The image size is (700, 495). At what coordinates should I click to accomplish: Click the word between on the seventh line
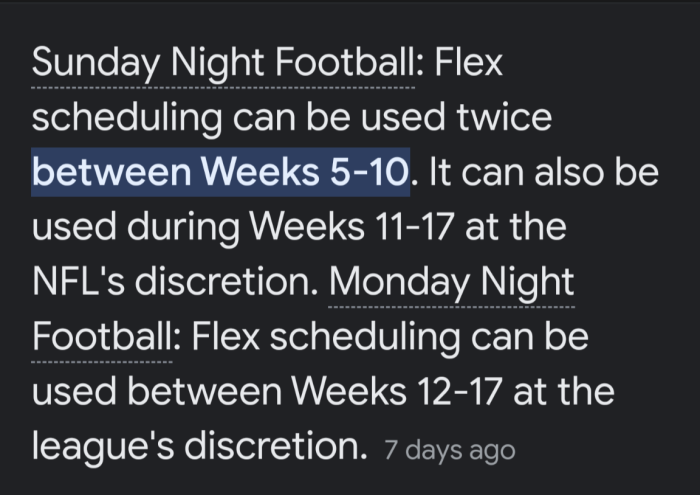[204, 391]
